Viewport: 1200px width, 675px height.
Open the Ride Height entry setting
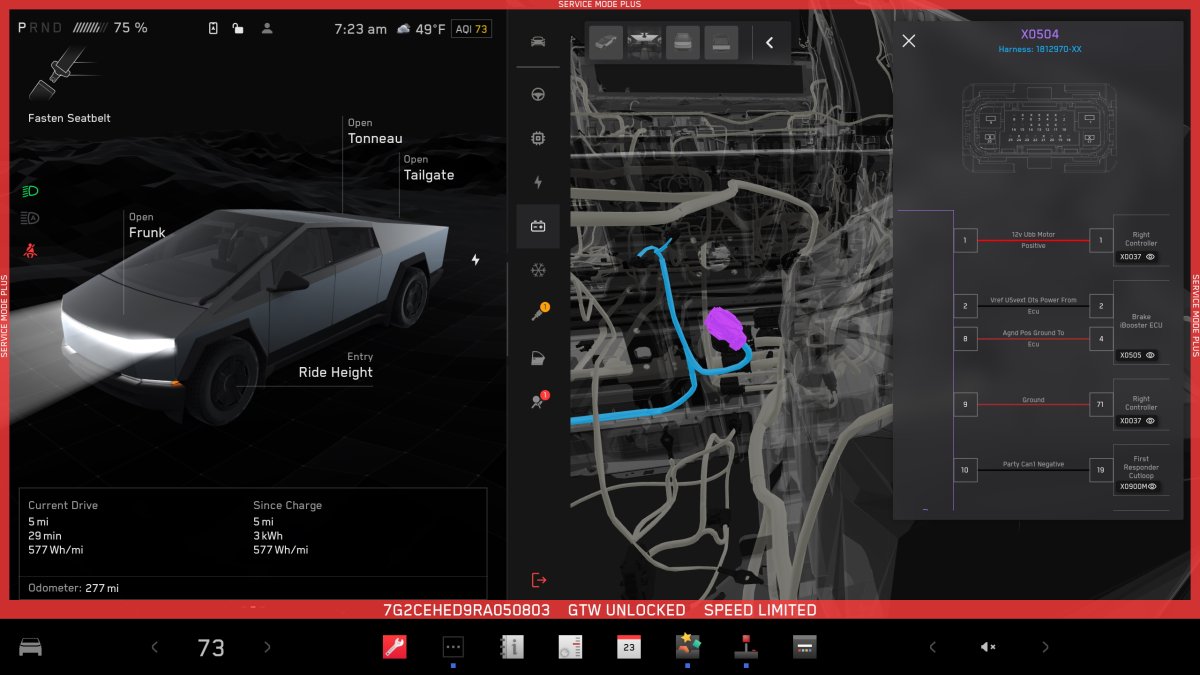[x=335, y=365]
